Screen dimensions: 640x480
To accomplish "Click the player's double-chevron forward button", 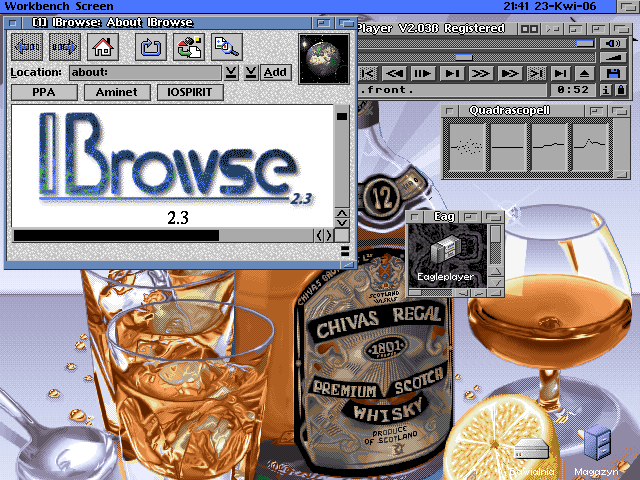I will [480, 73].
